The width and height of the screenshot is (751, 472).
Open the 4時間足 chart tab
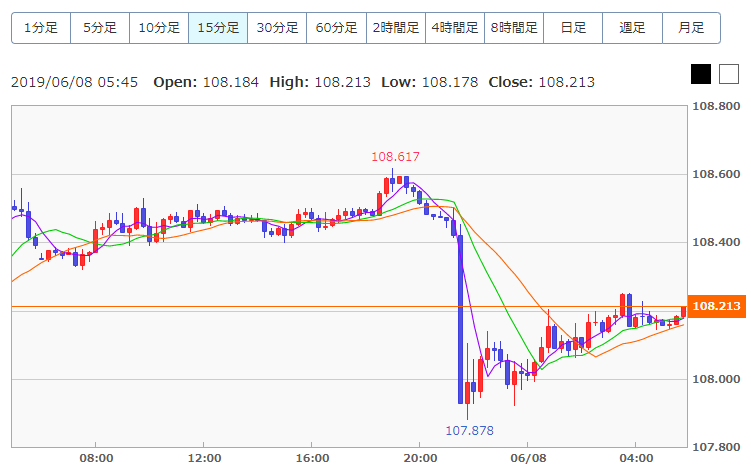point(455,28)
